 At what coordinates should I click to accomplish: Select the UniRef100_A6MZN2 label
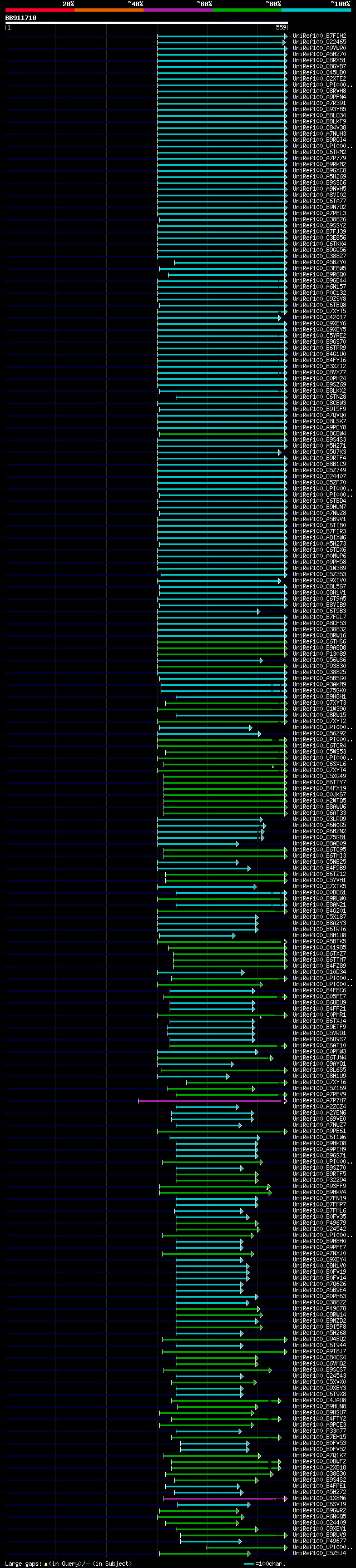pos(319,832)
